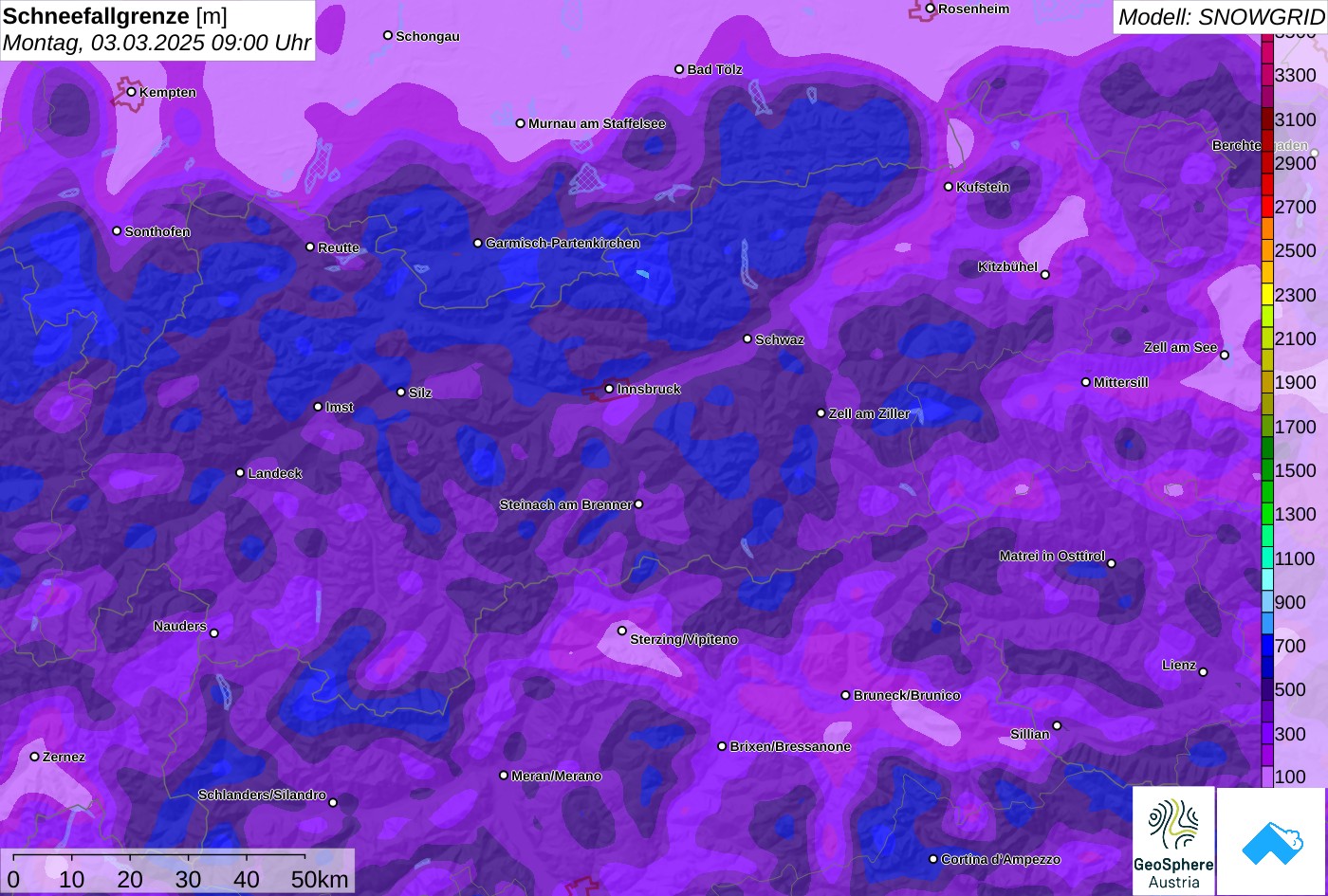Viewport: 1328px width, 896px height.
Task: Click the Matrei in Osttirol marker dot
Action: pos(1112,563)
